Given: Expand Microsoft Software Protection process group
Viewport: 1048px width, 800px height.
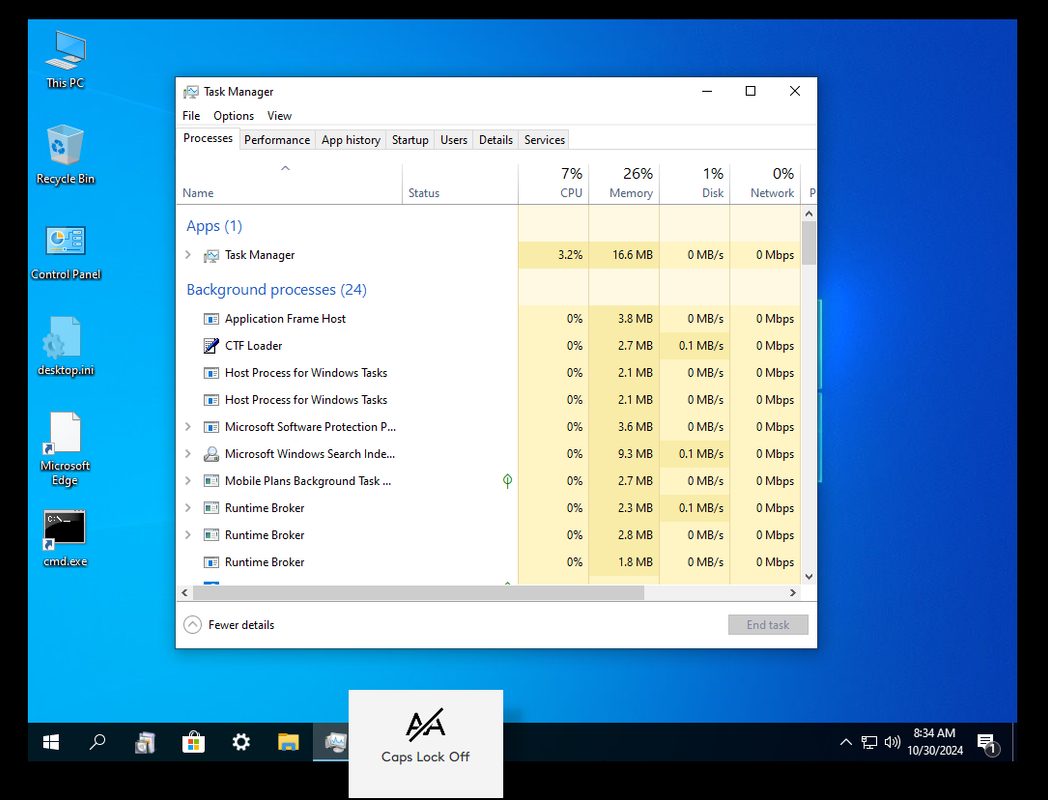Looking at the screenshot, I should [x=188, y=426].
